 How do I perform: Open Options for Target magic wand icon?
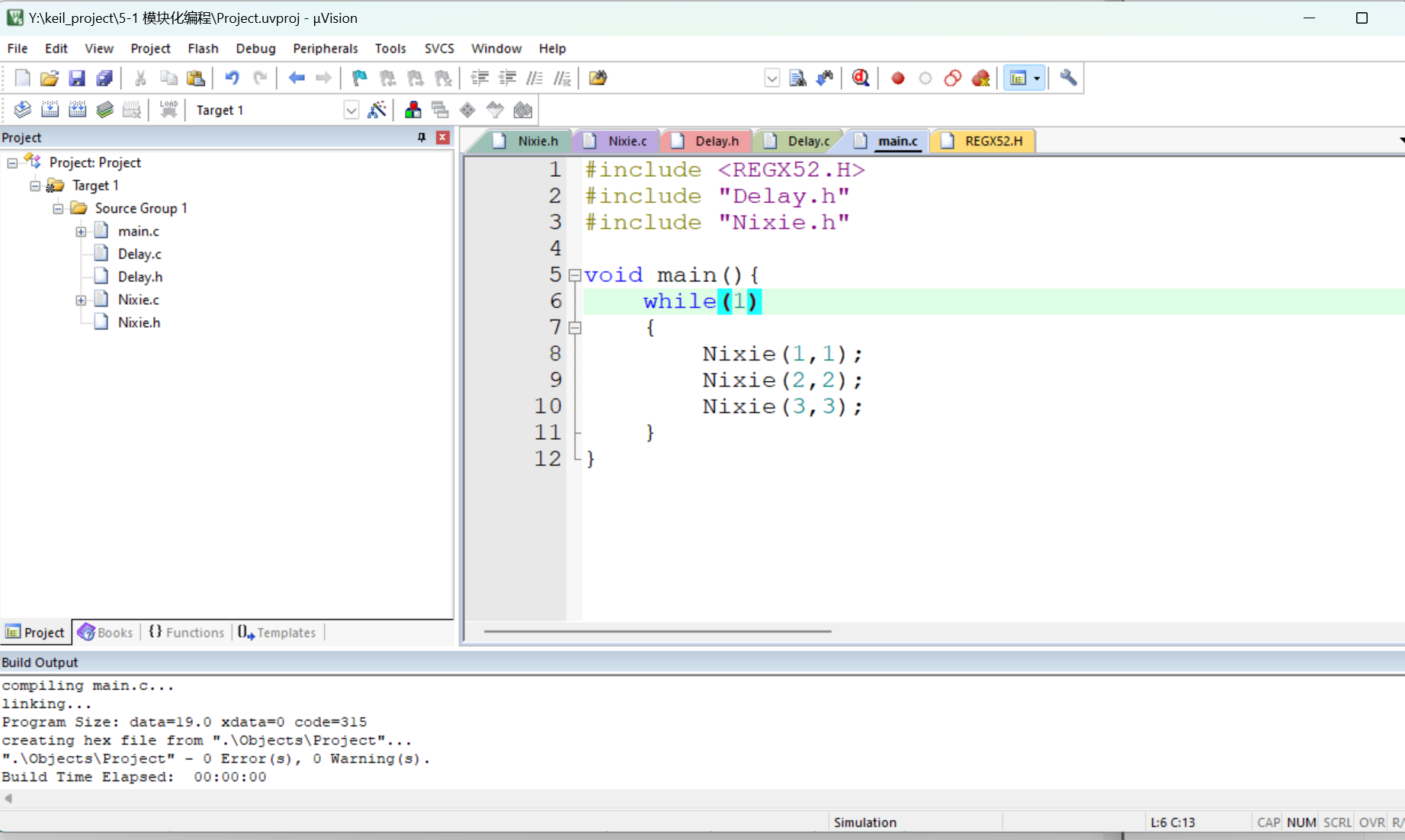[377, 110]
